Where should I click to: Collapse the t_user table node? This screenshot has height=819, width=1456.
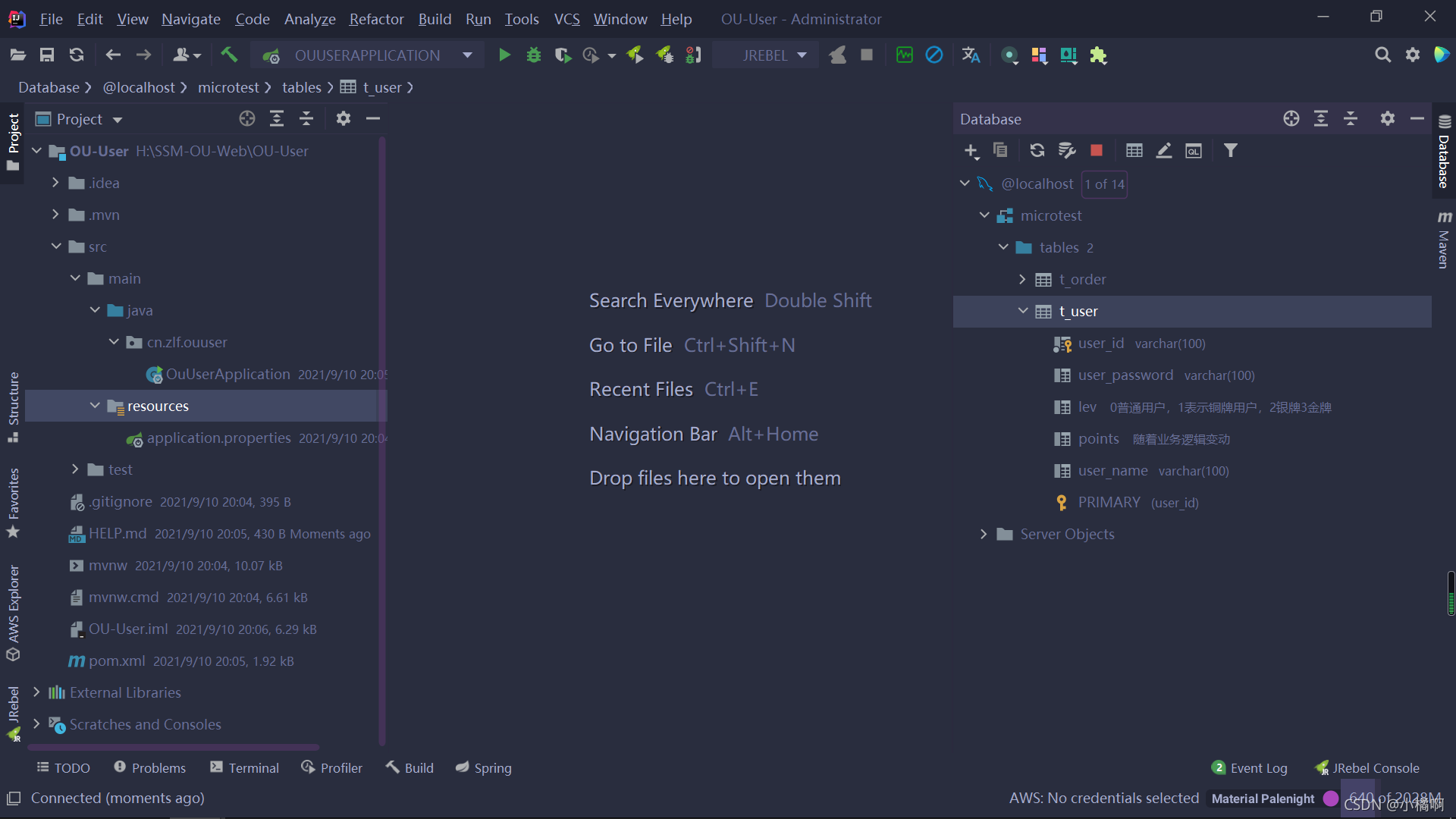1022,311
